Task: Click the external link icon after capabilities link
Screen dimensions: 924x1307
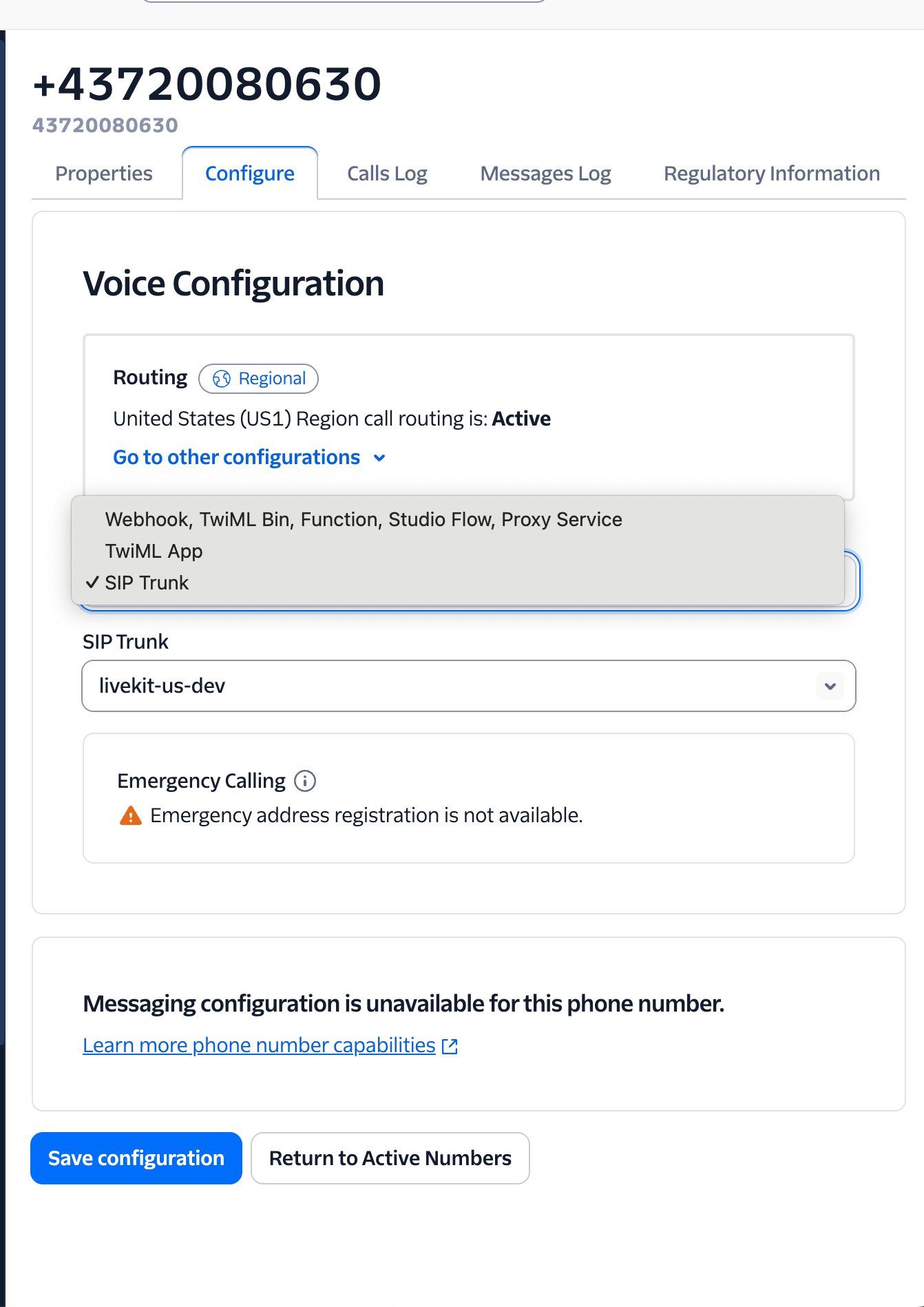Action: point(449,1045)
